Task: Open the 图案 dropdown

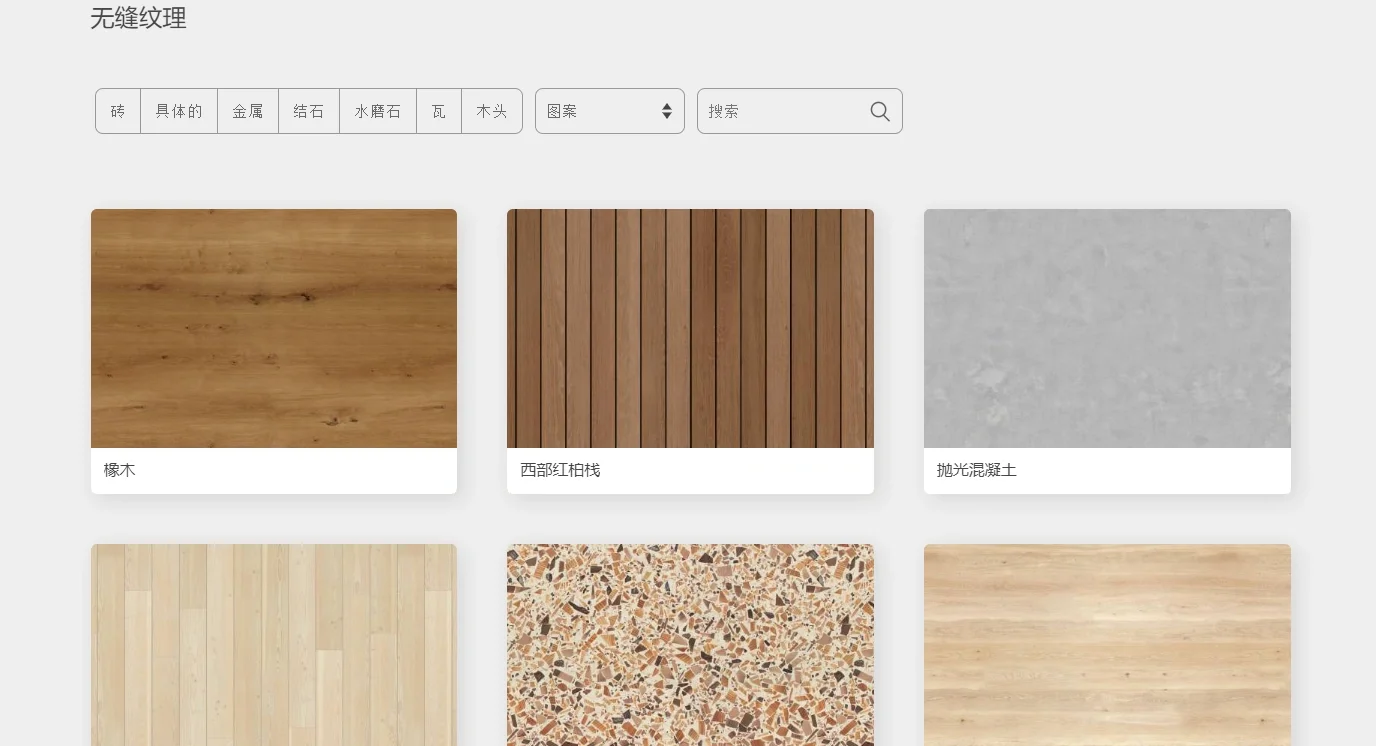Action: [610, 111]
